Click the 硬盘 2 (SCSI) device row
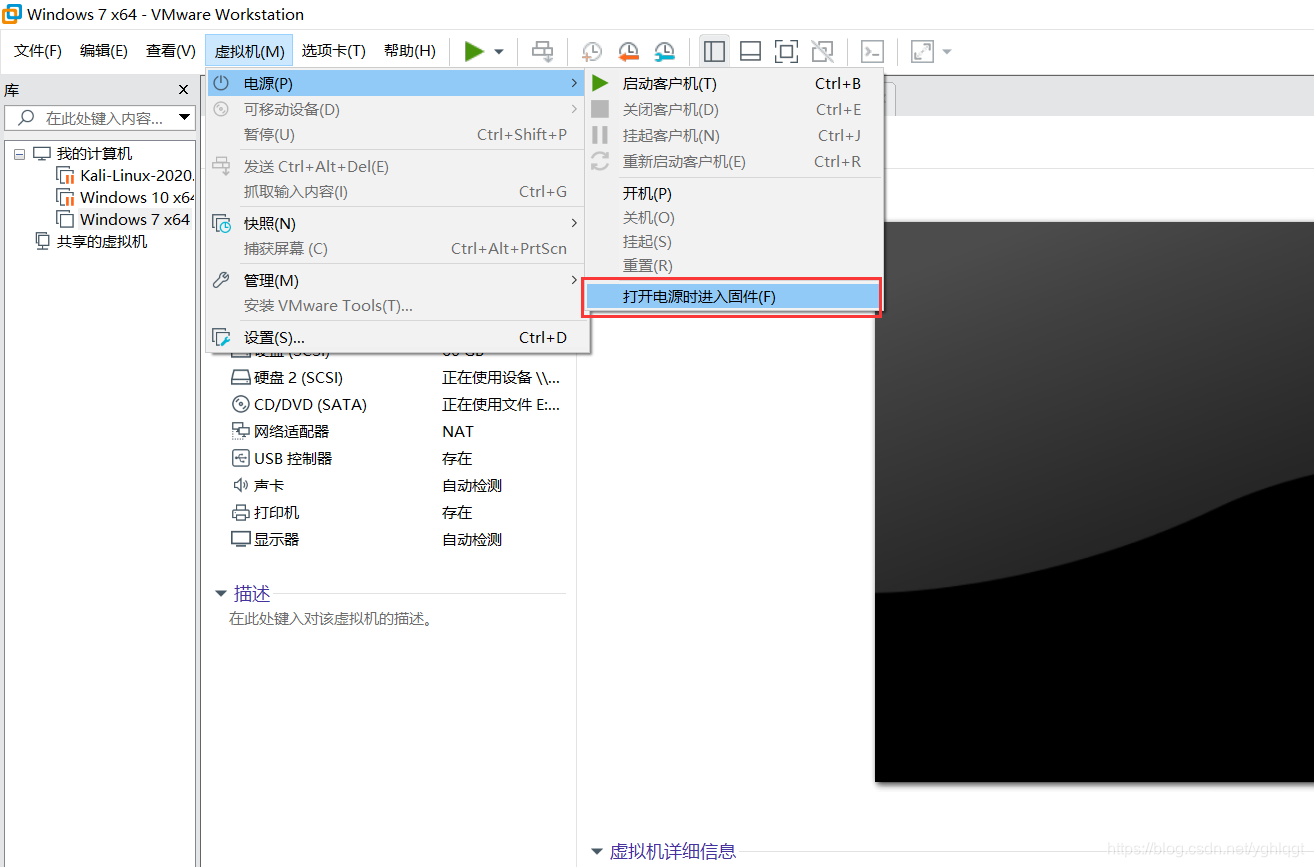This screenshot has width=1314, height=867. coord(397,378)
